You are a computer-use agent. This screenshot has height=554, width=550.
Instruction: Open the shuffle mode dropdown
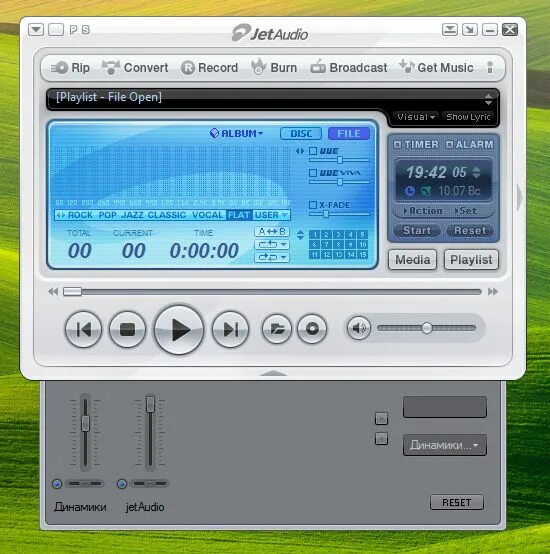pos(272,257)
